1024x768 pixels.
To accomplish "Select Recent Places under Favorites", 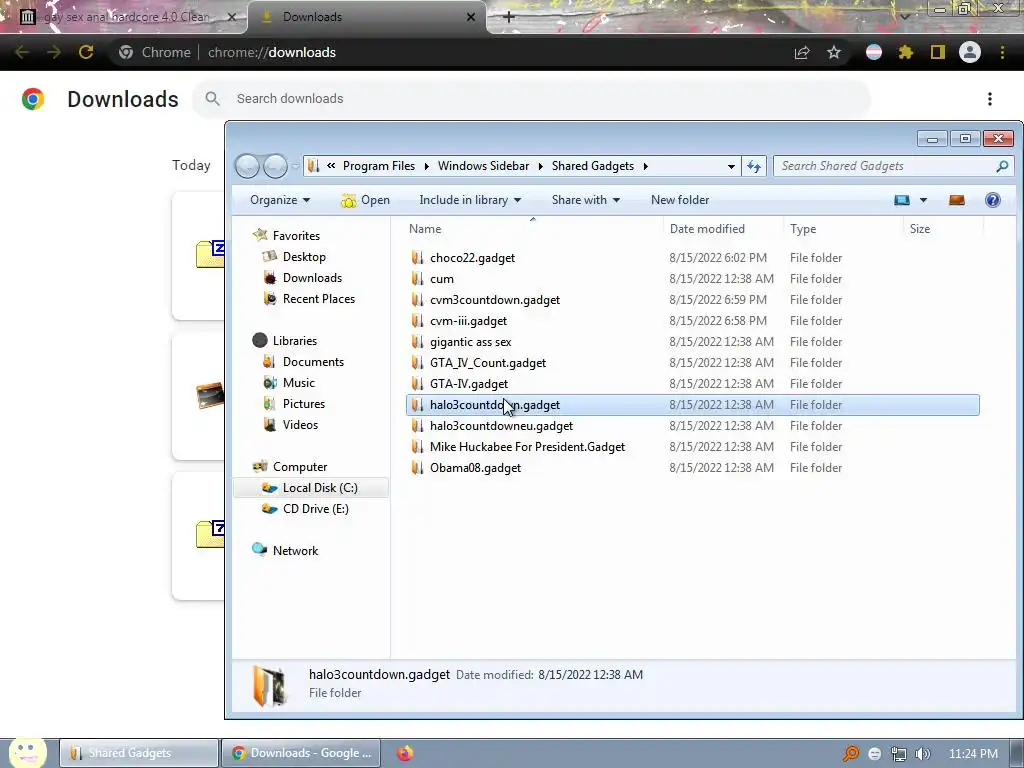I will [x=319, y=298].
